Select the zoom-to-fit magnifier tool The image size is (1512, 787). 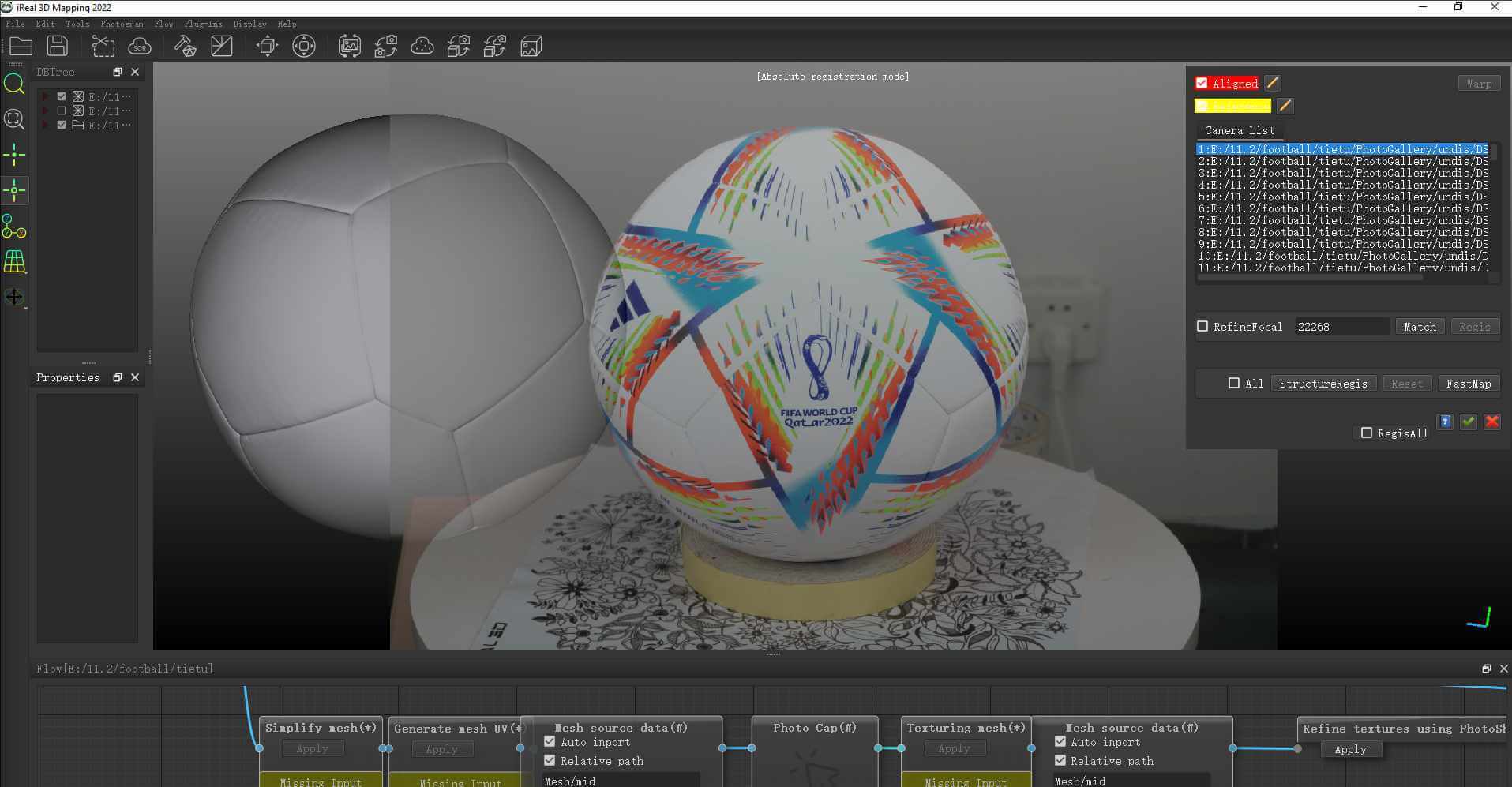14,119
